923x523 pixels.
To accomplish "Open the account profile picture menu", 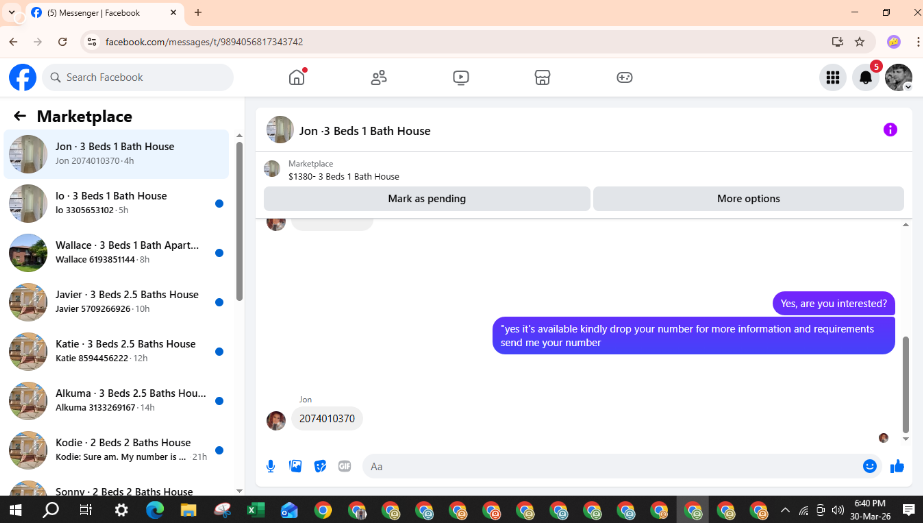I will [898, 77].
